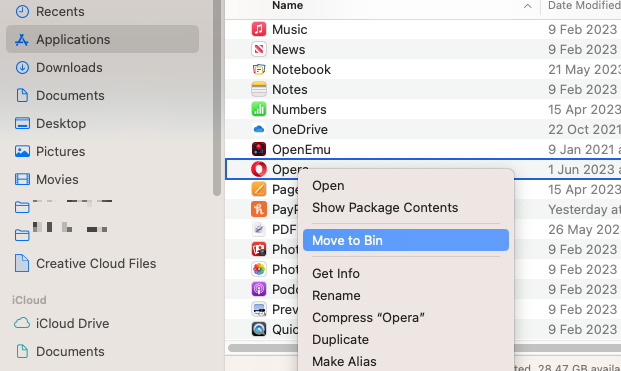Click the red Opera app icon
Screen dimensions: 621x371
[259, 169]
